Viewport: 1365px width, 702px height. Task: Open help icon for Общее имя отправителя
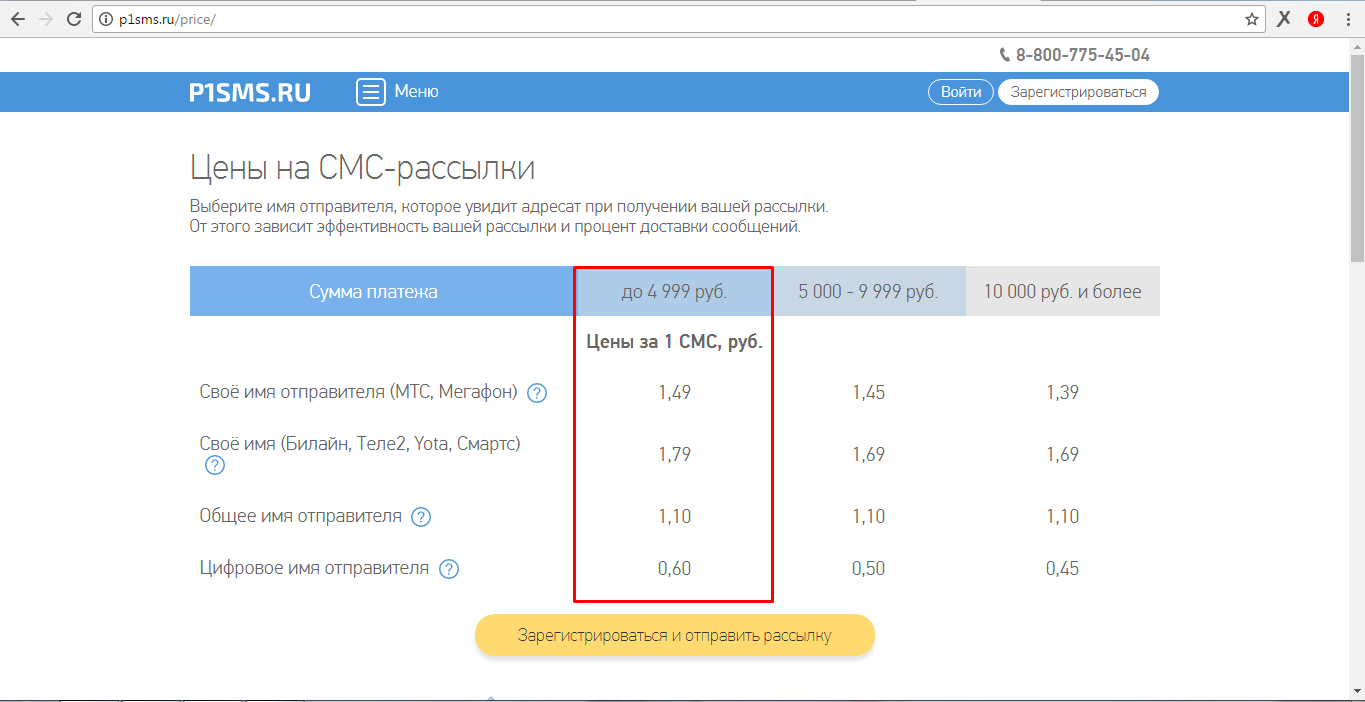click(421, 517)
